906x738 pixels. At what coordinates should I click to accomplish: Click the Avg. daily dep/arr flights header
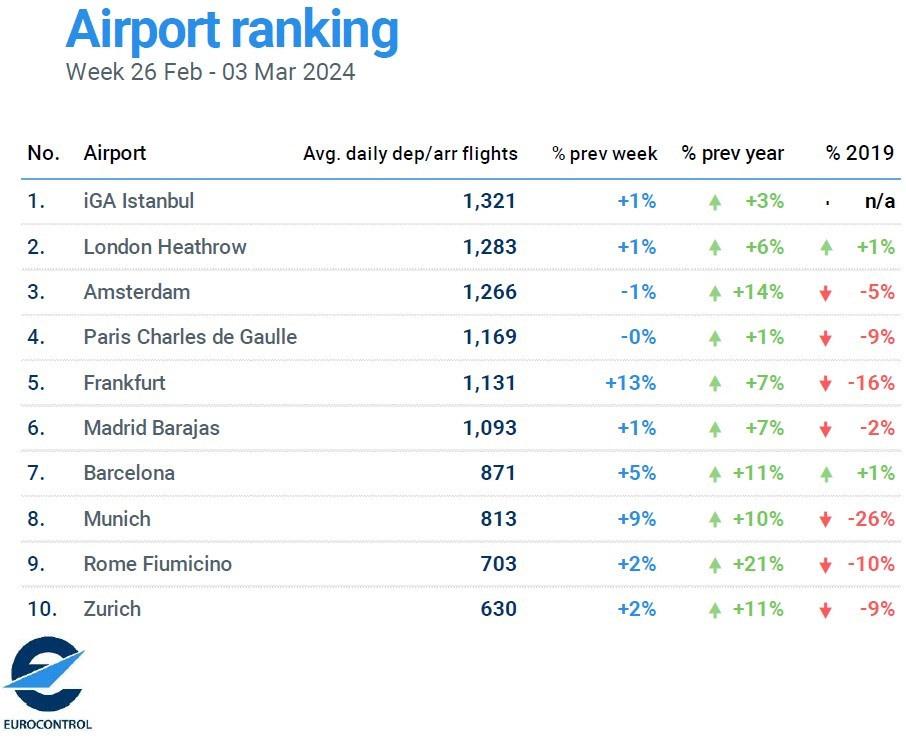coord(410,154)
